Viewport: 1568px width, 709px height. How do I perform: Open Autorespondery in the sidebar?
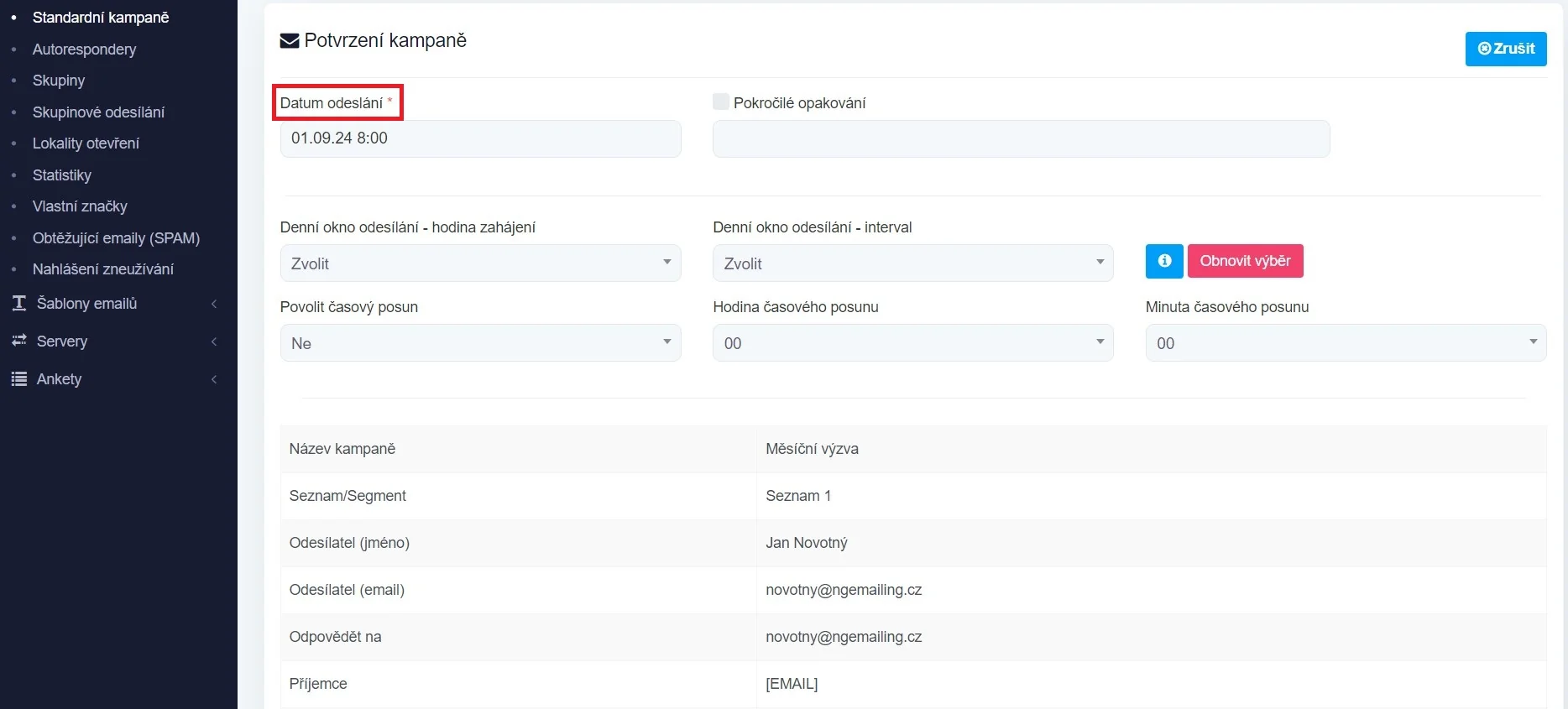[x=84, y=50]
